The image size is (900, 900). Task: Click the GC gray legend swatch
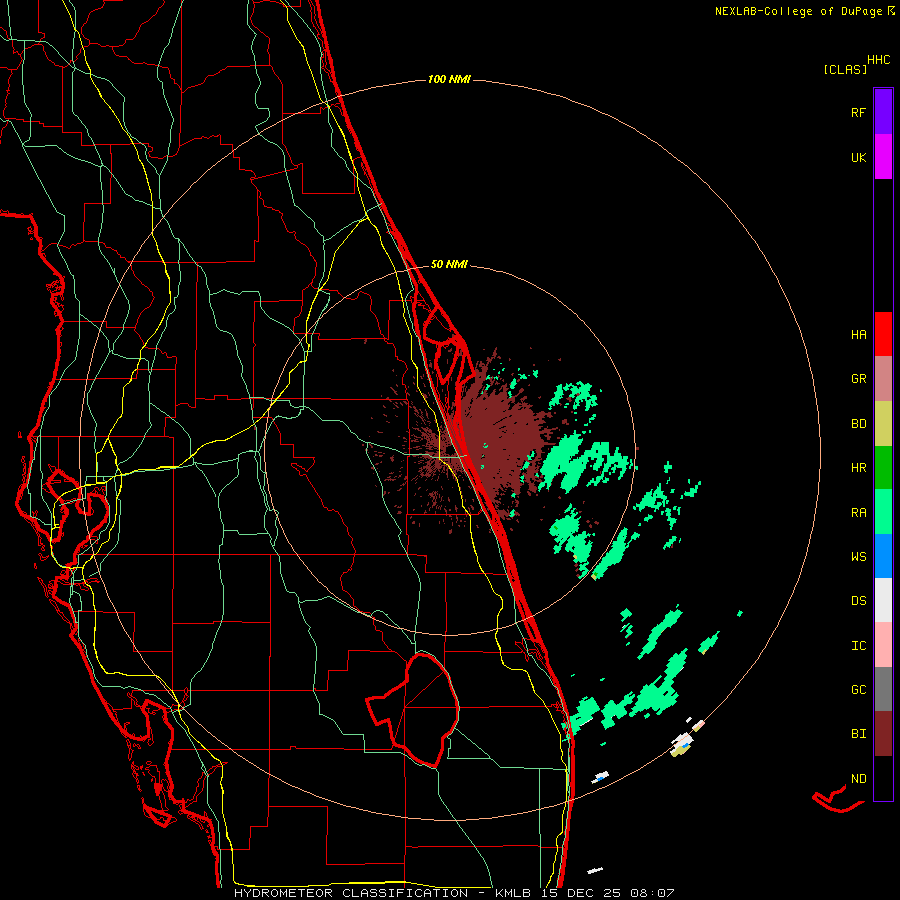click(883, 689)
